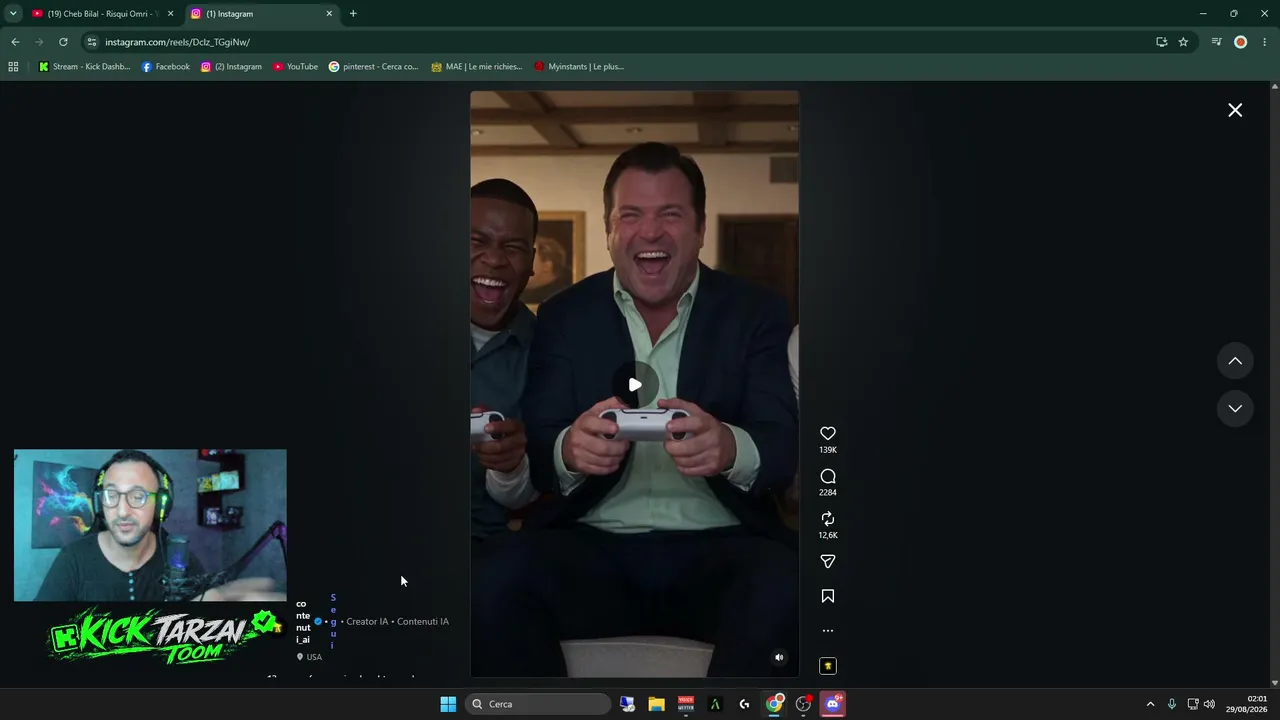Open the audio thumbnail below reel actions
The image size is (1280, 720).
828,666
